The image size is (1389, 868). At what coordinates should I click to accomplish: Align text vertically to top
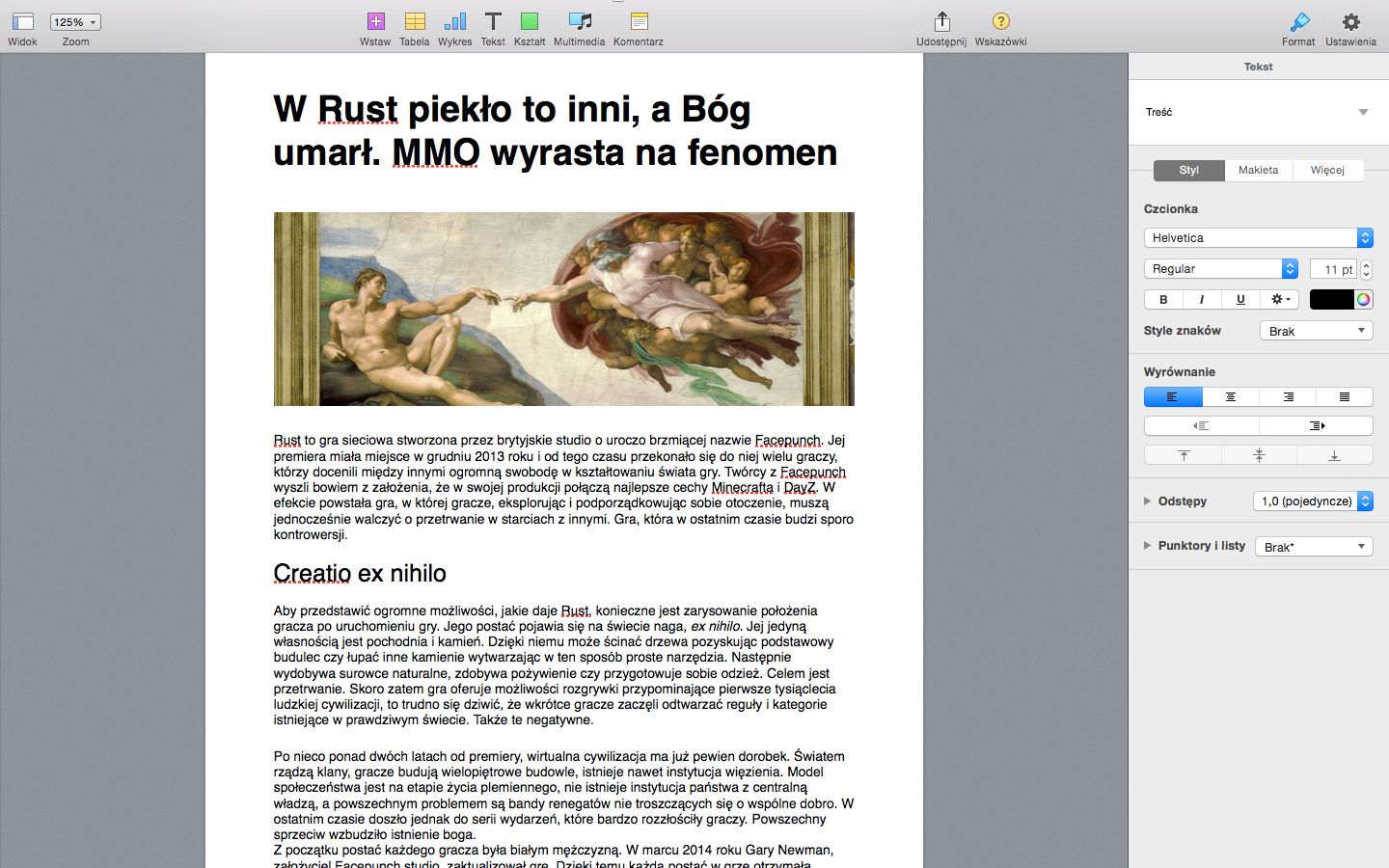pos(1183,455)
